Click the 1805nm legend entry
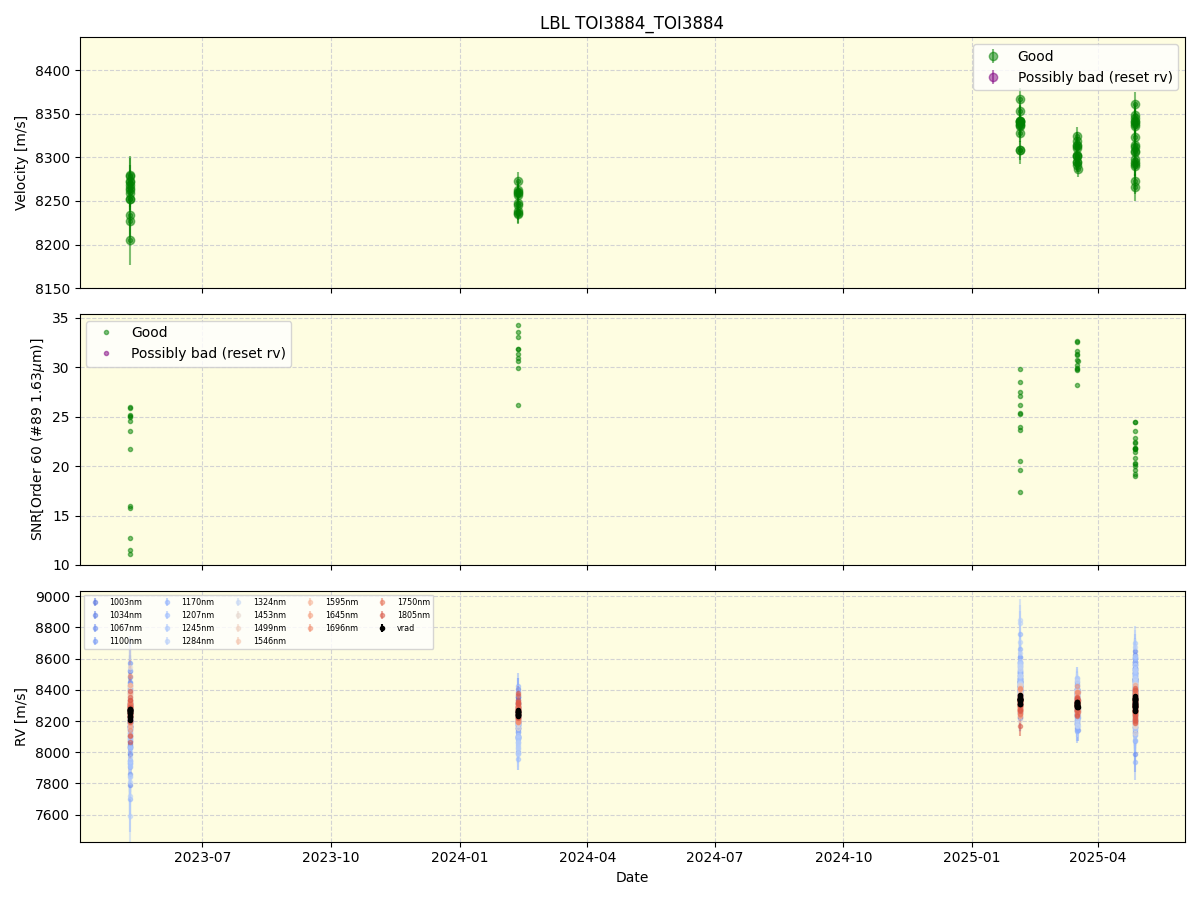1200x900 pixels. tap(413, 615)
